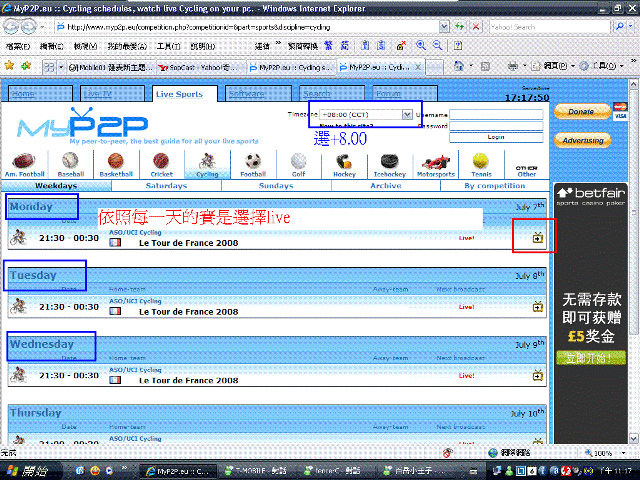Expand the address bar URL dropdown
Screen dimensions: 640x480
(444, 27)
